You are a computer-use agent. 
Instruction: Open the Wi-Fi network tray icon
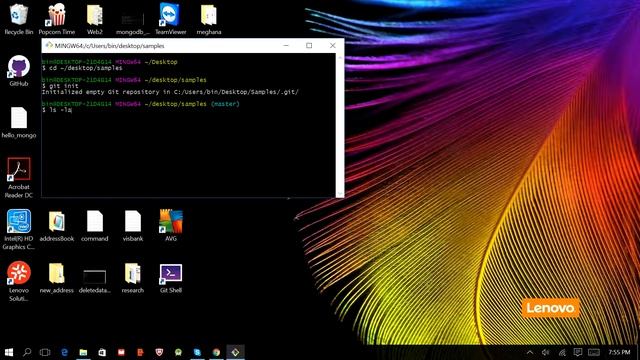(562, 352)
